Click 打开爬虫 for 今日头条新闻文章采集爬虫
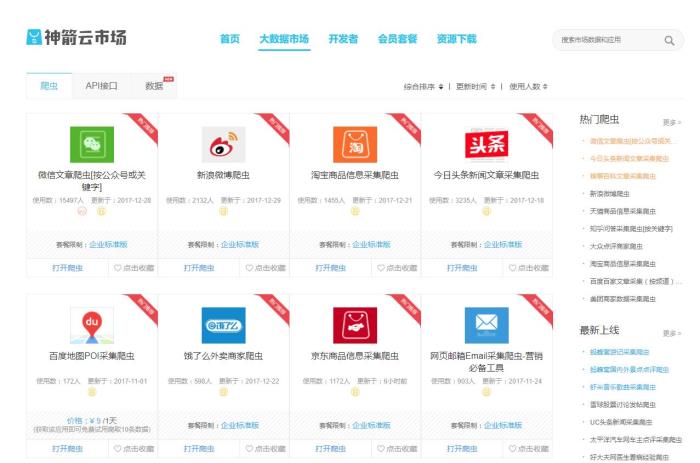Viewport: 700px width, 463px height. coord(462,268)
